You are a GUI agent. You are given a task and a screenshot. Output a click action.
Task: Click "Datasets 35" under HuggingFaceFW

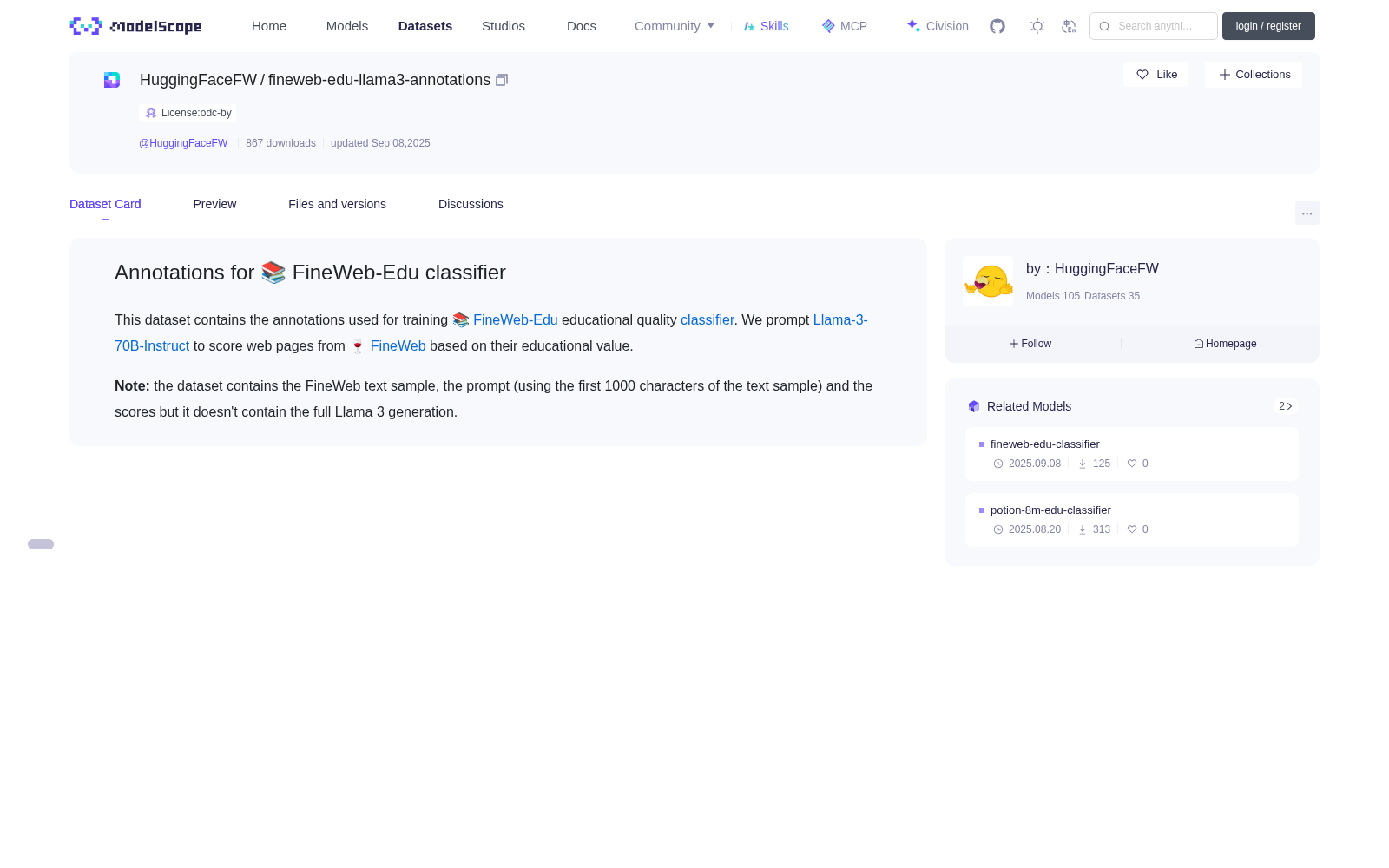click(1112, 296)
